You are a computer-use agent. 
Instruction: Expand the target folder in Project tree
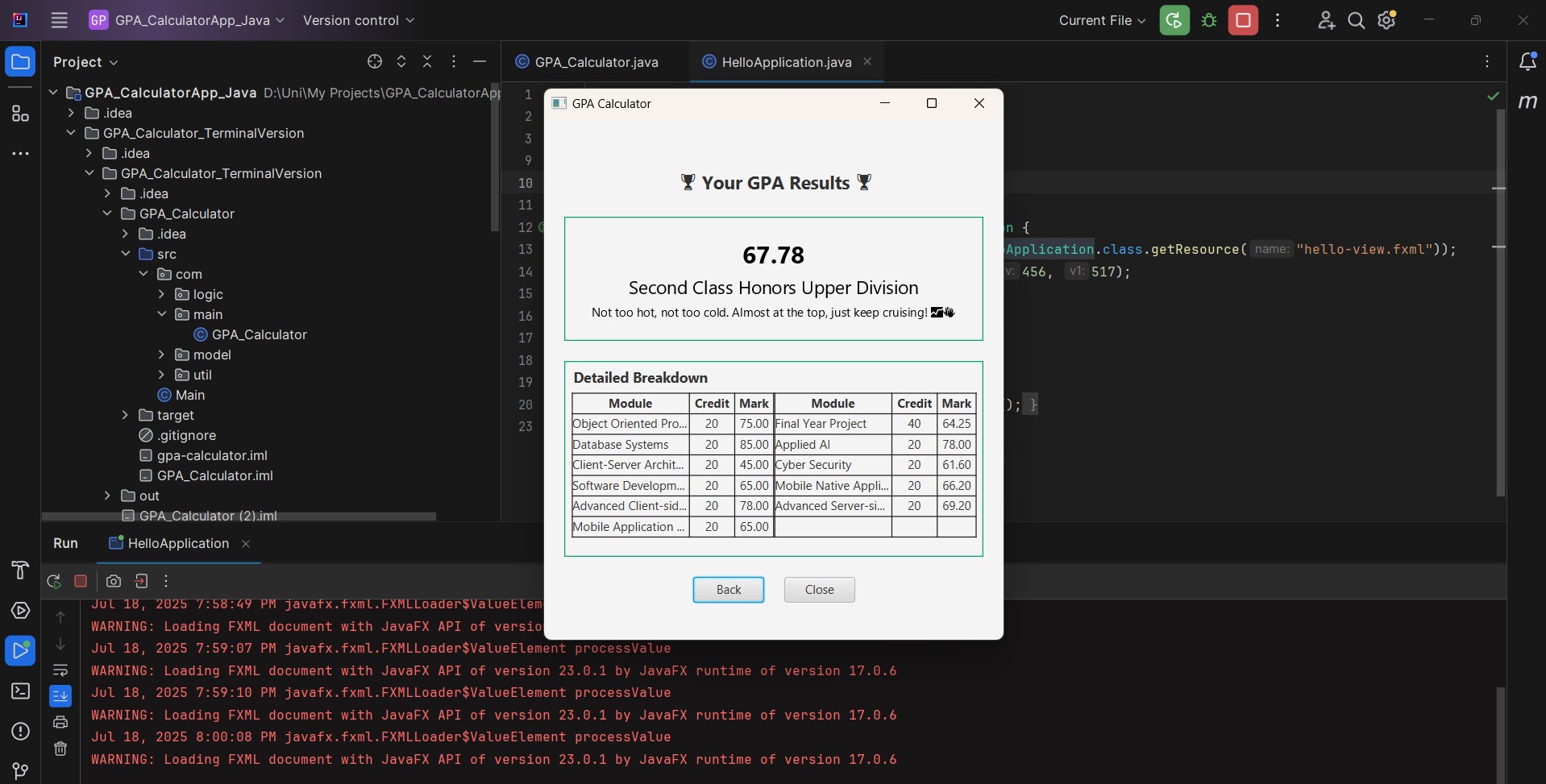click(126, 415)
